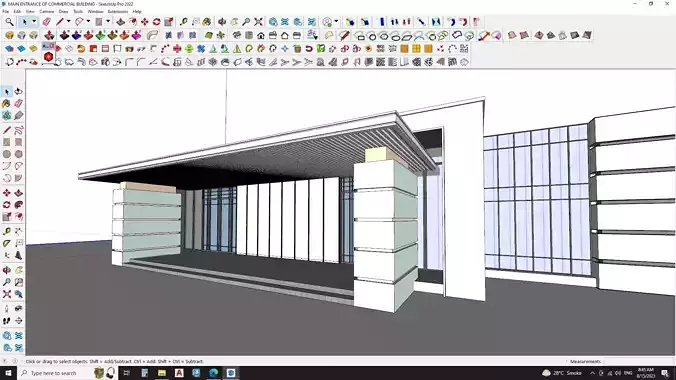Open the Help menu

tap(137, 12)
